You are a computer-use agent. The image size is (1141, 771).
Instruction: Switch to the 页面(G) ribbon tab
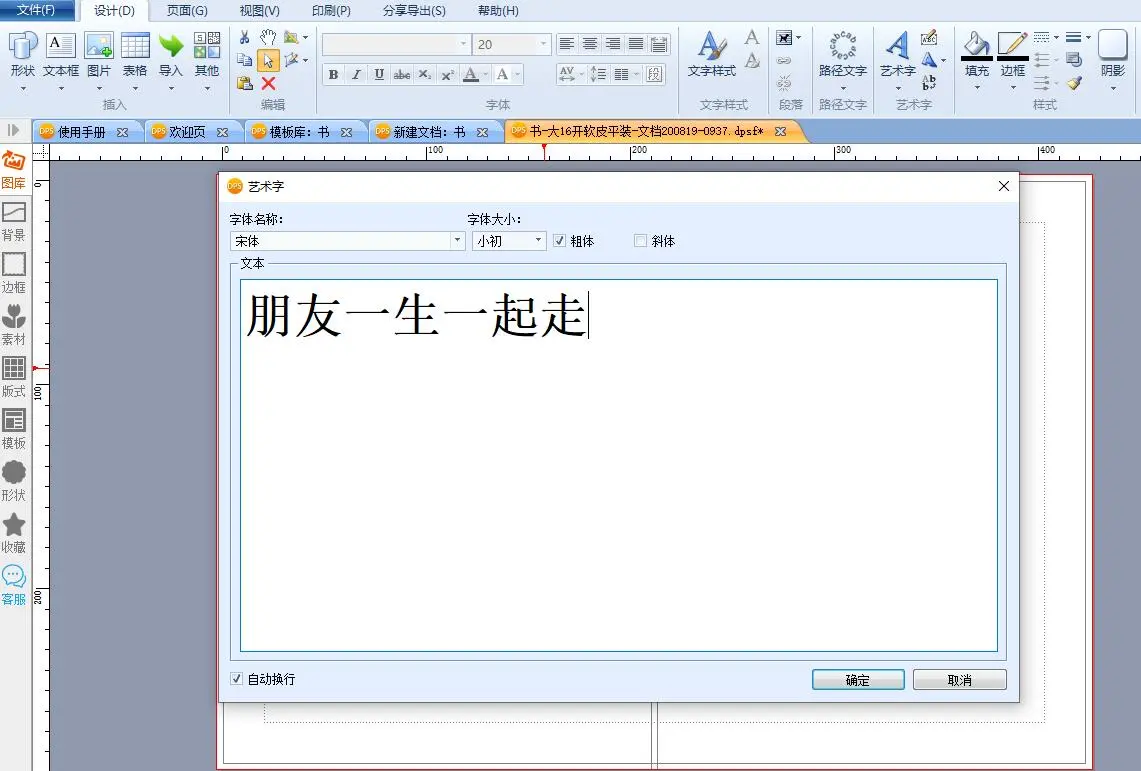(187, 11)
